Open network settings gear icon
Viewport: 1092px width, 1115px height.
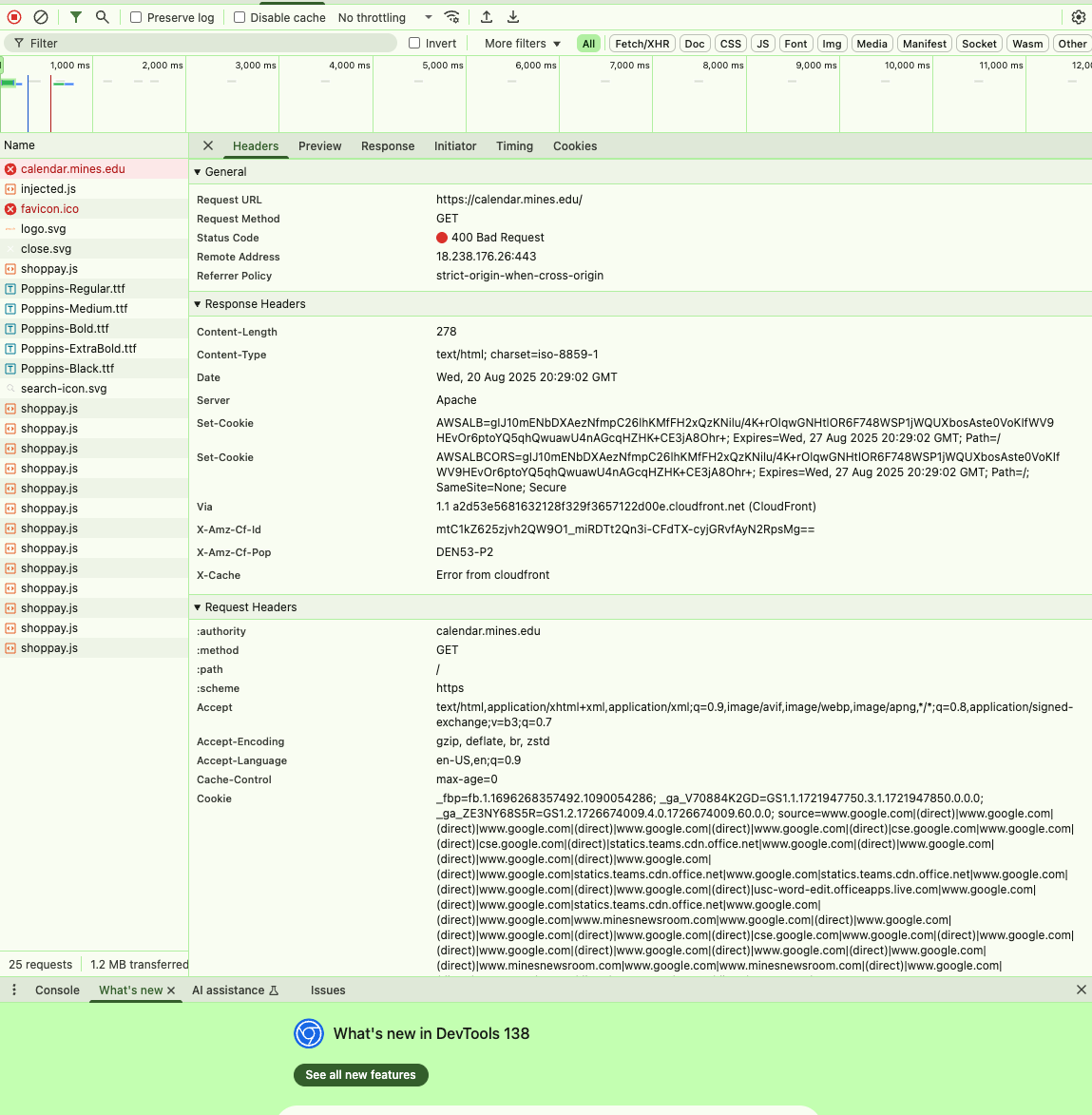click(x=1078, y=17)
